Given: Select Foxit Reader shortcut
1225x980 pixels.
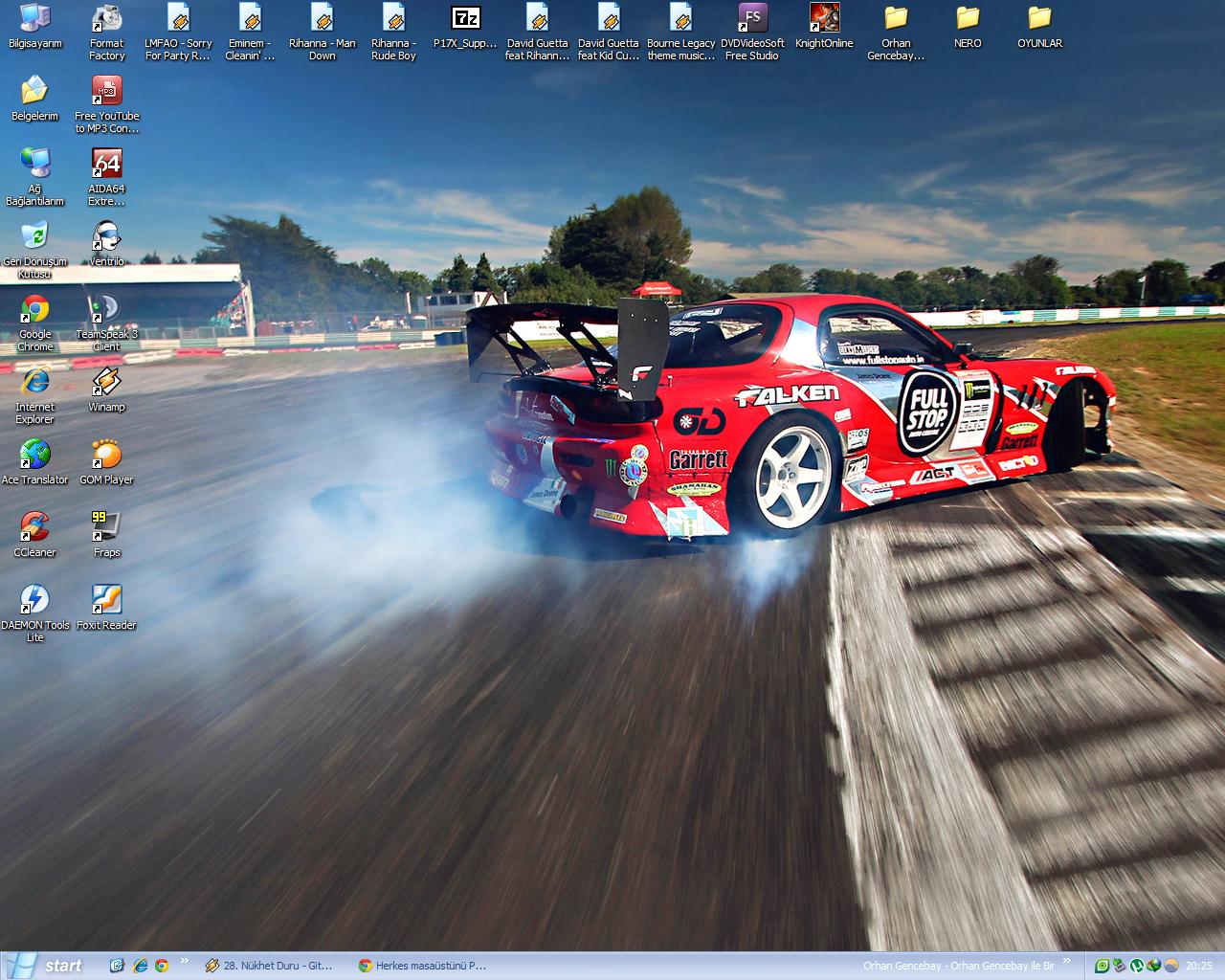Looking at the screenshot, I should (x=107, y=609).
